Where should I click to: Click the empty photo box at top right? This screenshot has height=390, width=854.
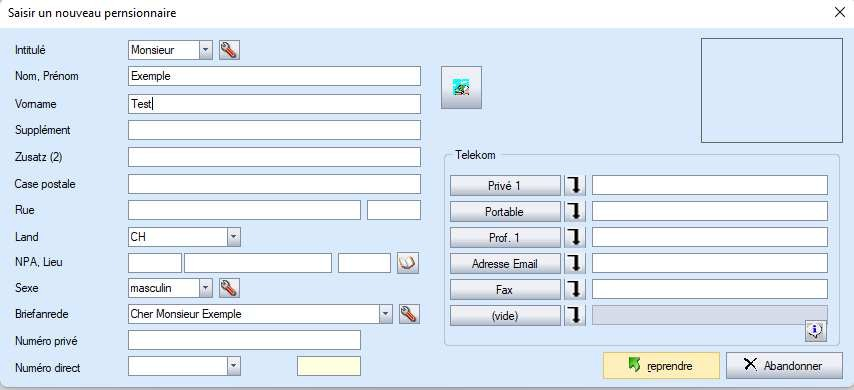pyautogui.click(x=772, y=90)
